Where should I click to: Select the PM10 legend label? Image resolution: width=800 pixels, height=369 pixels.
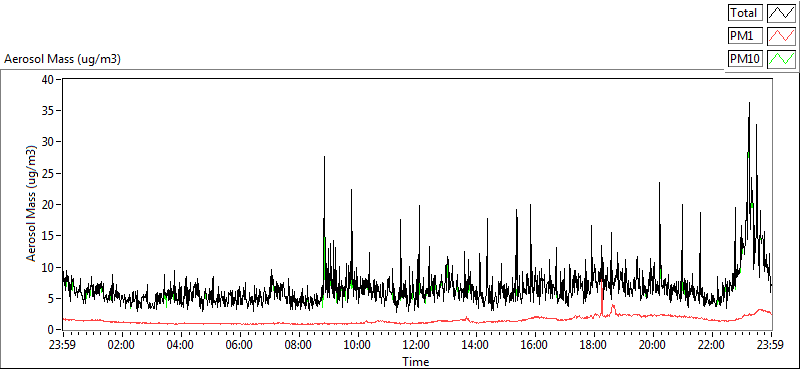click(x=745, y=59)
